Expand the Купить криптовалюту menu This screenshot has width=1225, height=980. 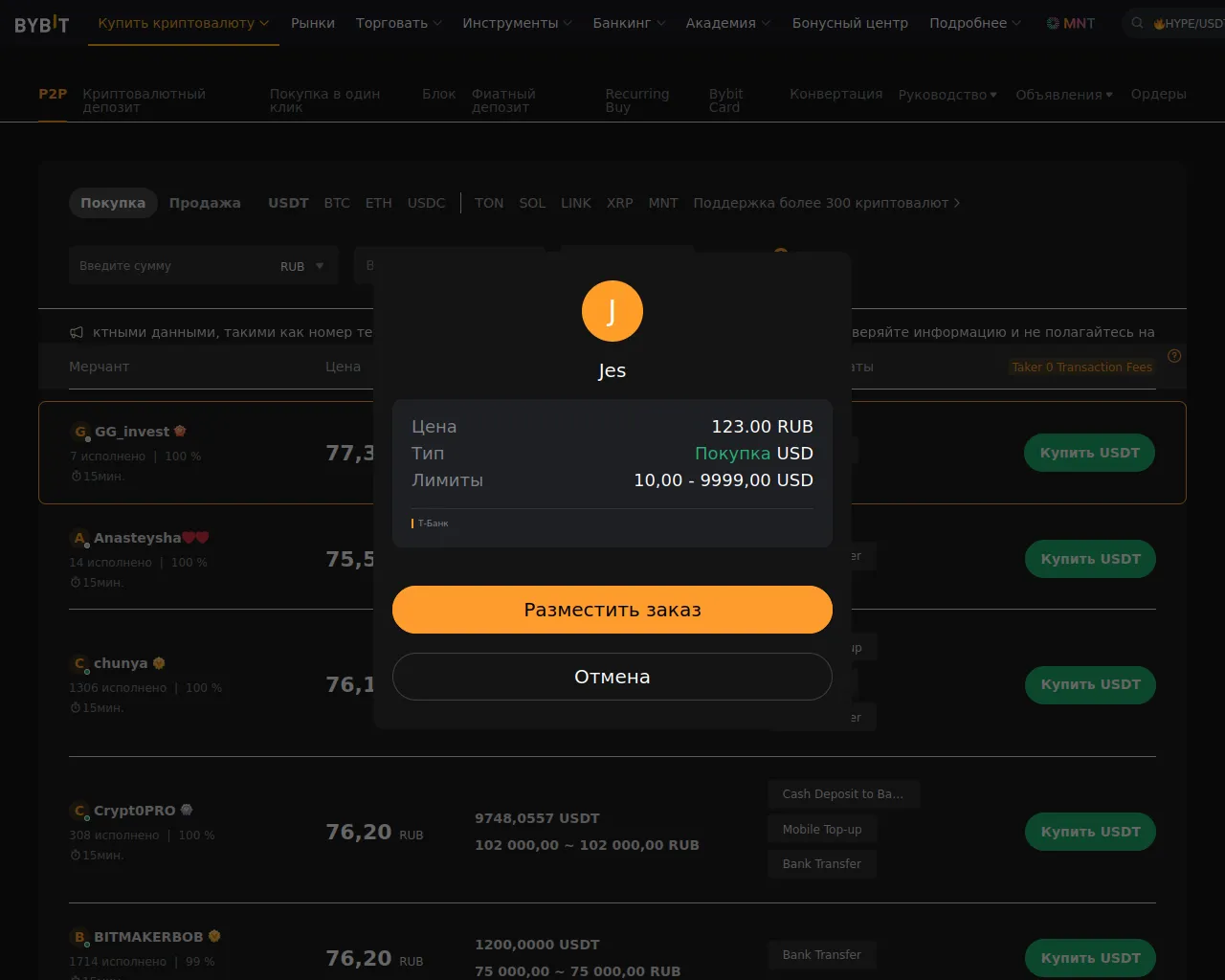tap(183, 23)
